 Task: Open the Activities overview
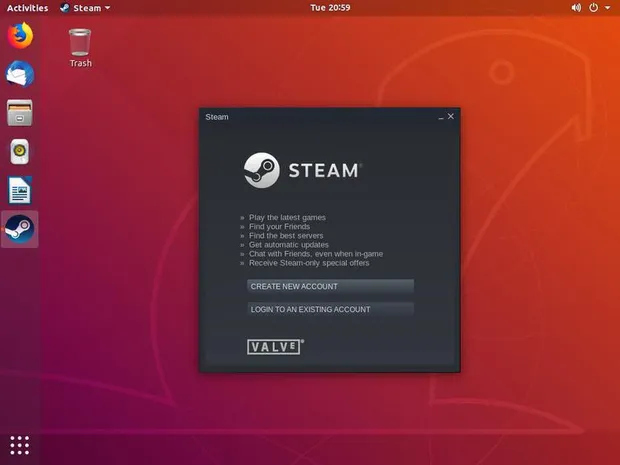click(27, 8)
